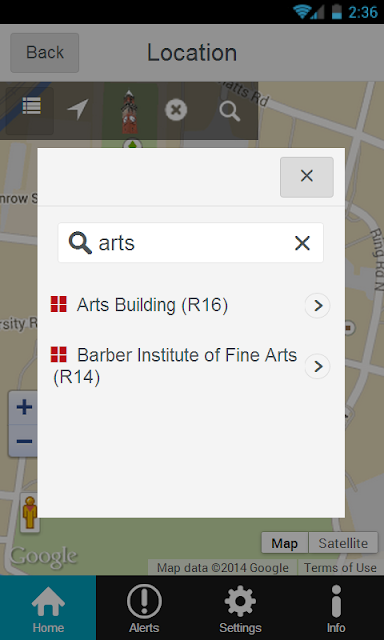The width and height of the screenshot is (384, 640).
Task: Close the search popup dialog
Action: click(x=306, y=177)
